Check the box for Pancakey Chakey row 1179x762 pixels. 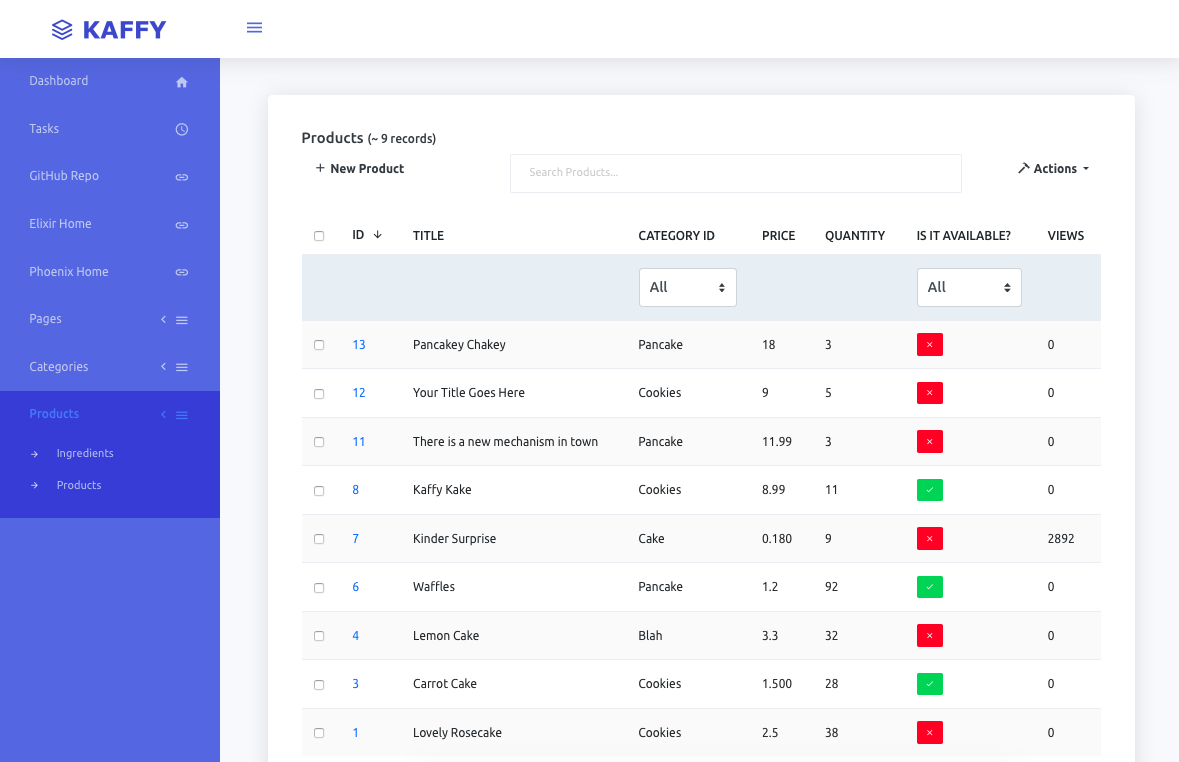click(319, 345)
